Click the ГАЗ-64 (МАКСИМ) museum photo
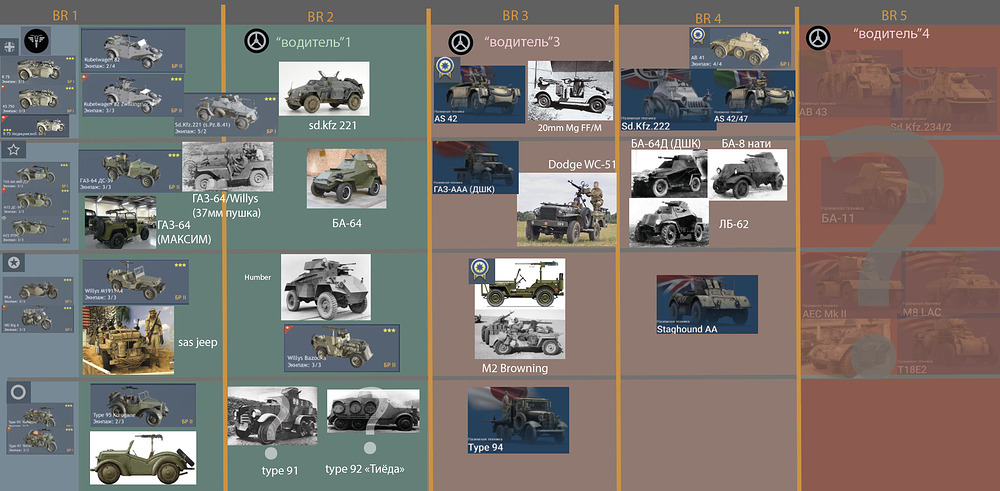 (x=120, y=222)
